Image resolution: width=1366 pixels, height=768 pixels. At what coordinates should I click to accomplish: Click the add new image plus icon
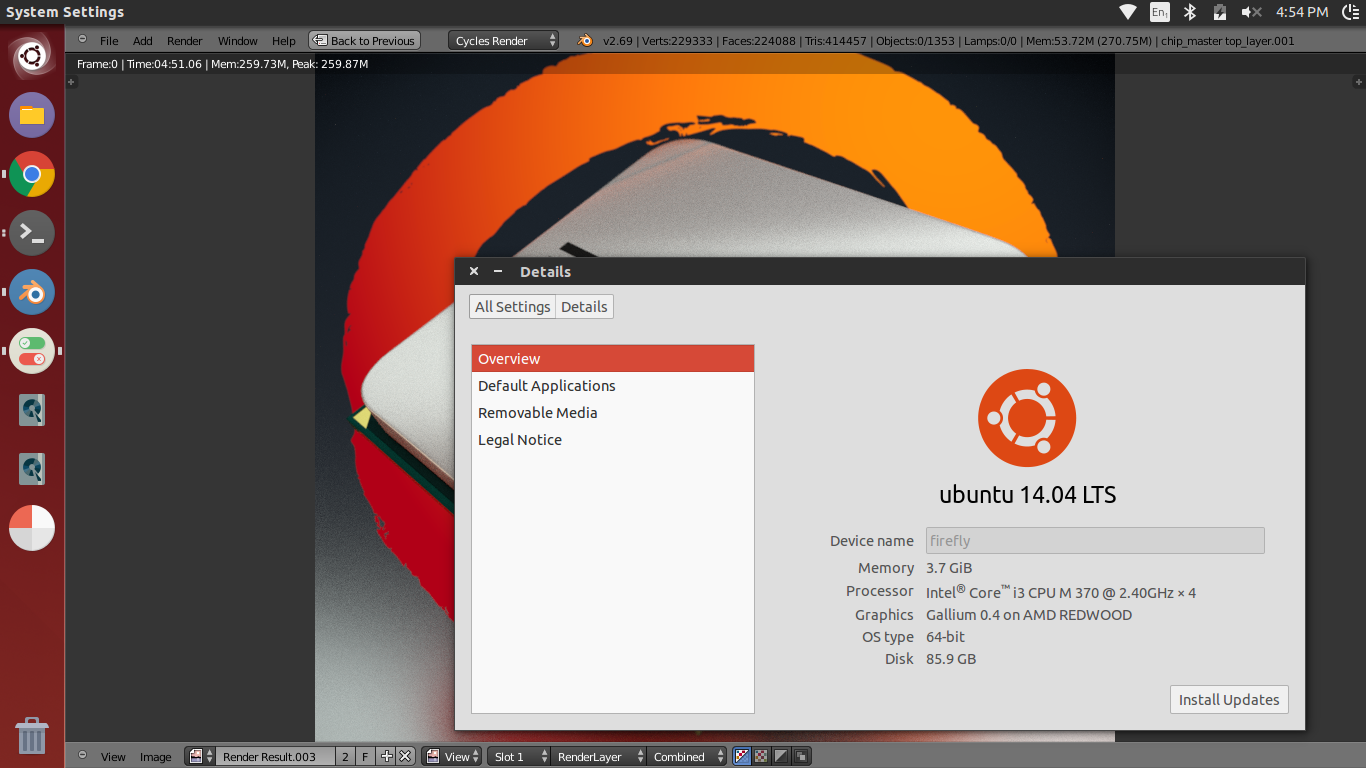387,757
